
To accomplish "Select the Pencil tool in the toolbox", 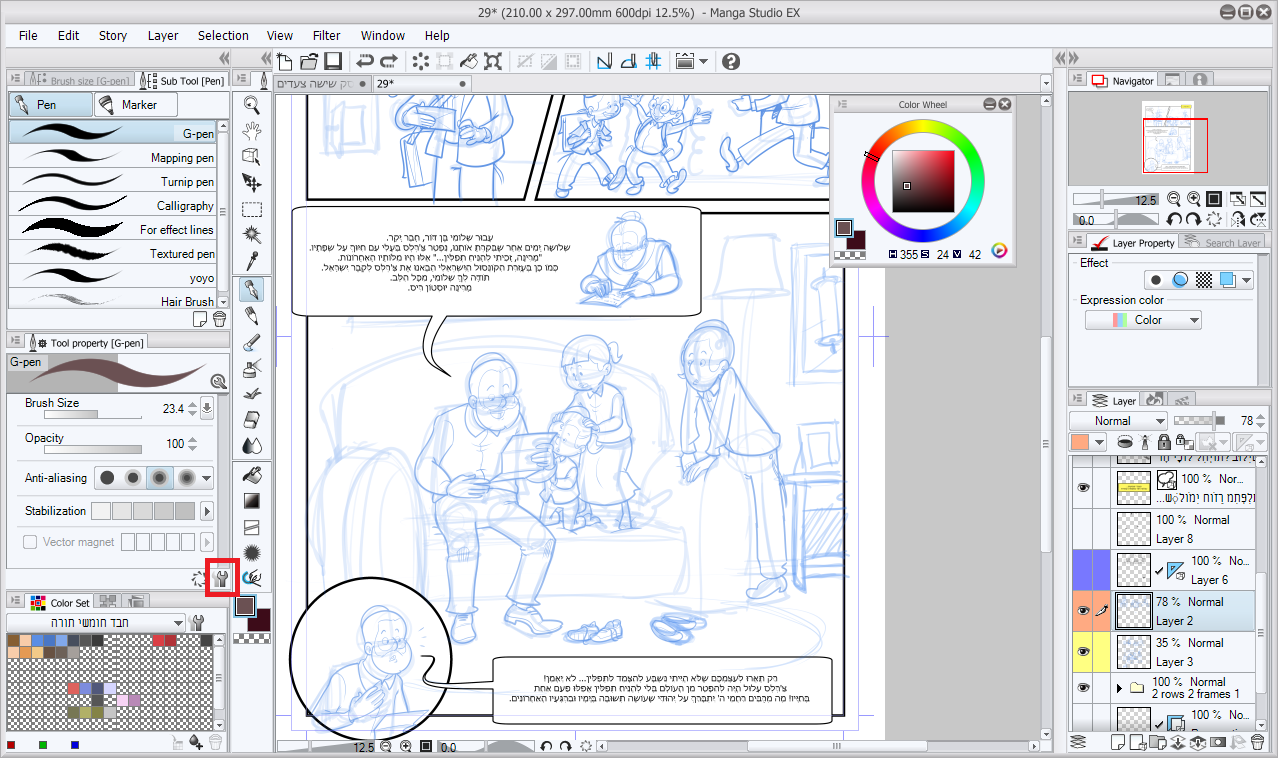I will 252,316.
